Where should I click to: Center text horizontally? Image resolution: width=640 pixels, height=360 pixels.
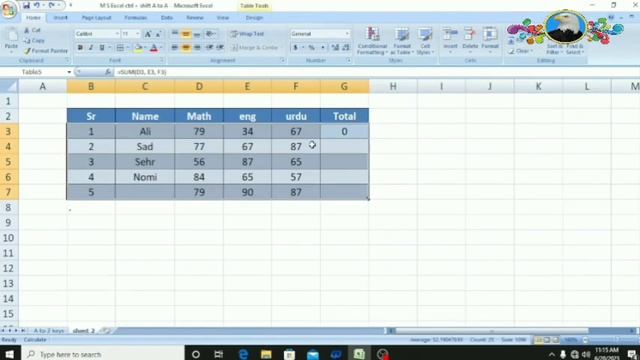point(186,48)
